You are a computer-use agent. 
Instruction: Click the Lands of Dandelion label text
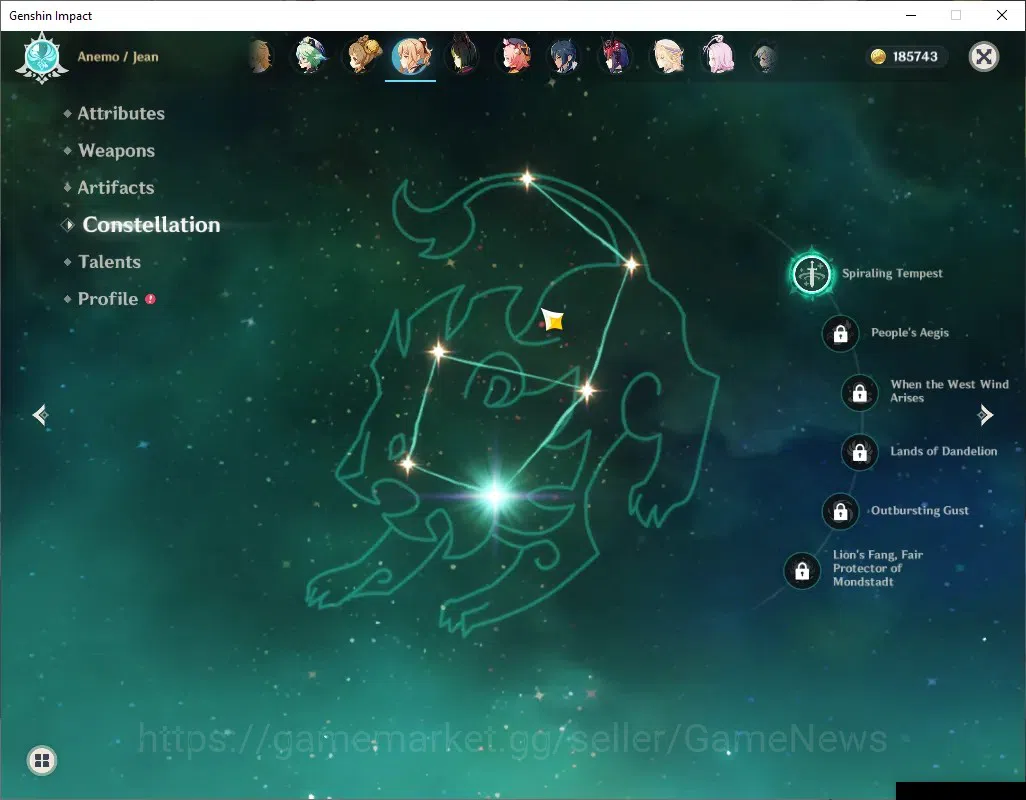[944, 451]
